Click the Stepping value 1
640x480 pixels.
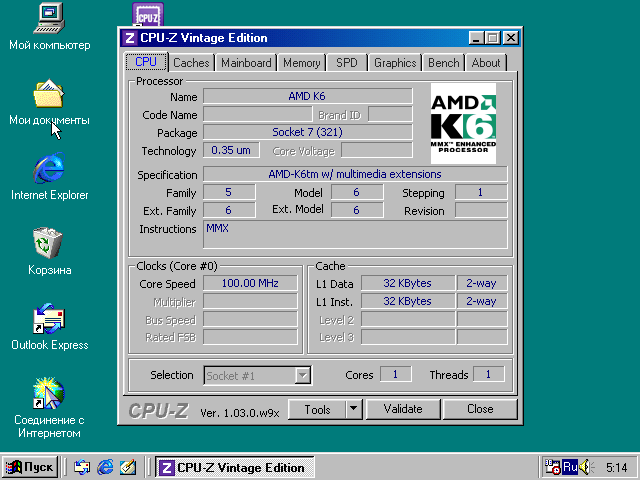tap(481, 192)
